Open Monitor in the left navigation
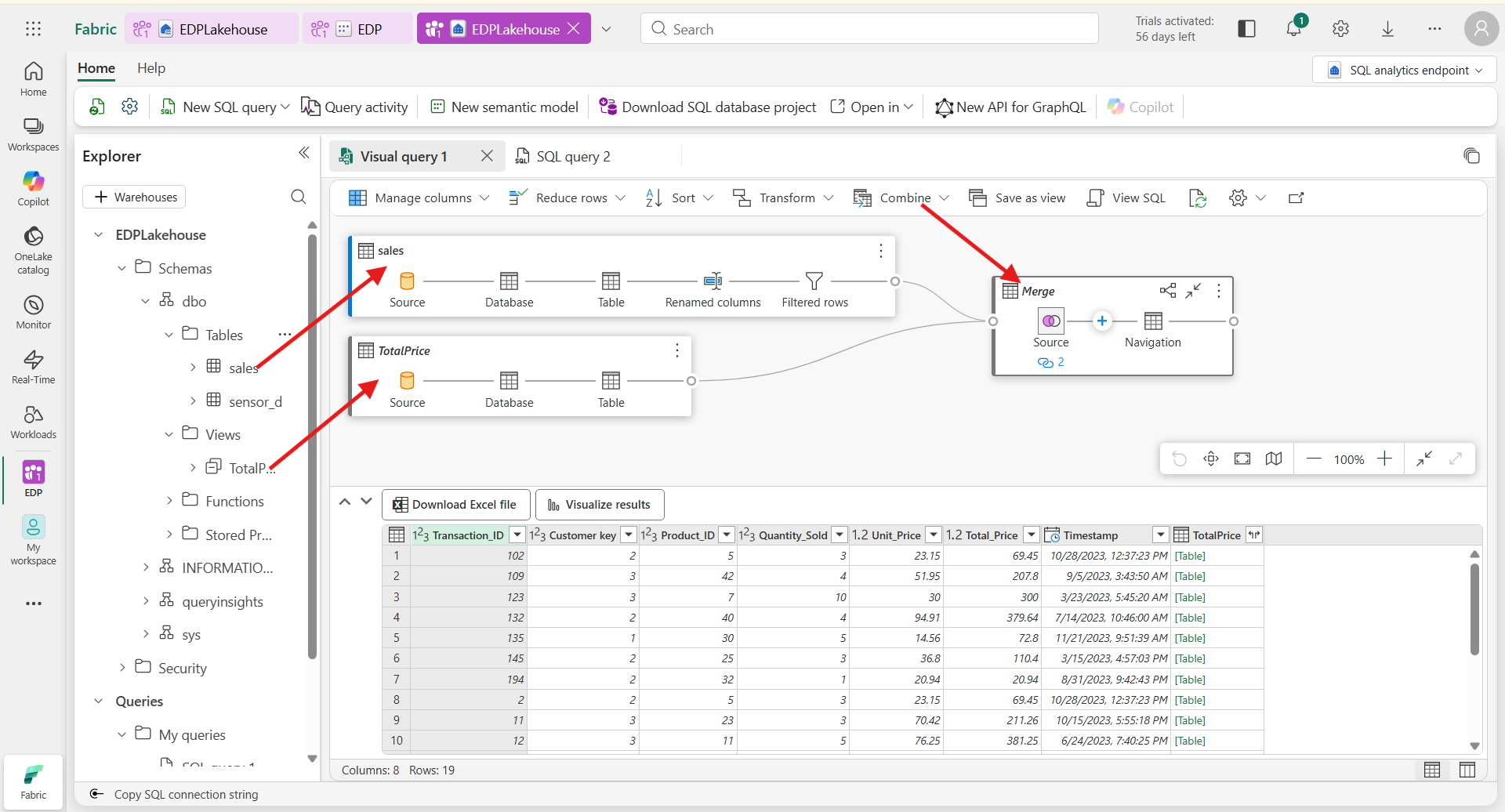The height and width of the screenshot is (812, 1505). coord(33,312)
